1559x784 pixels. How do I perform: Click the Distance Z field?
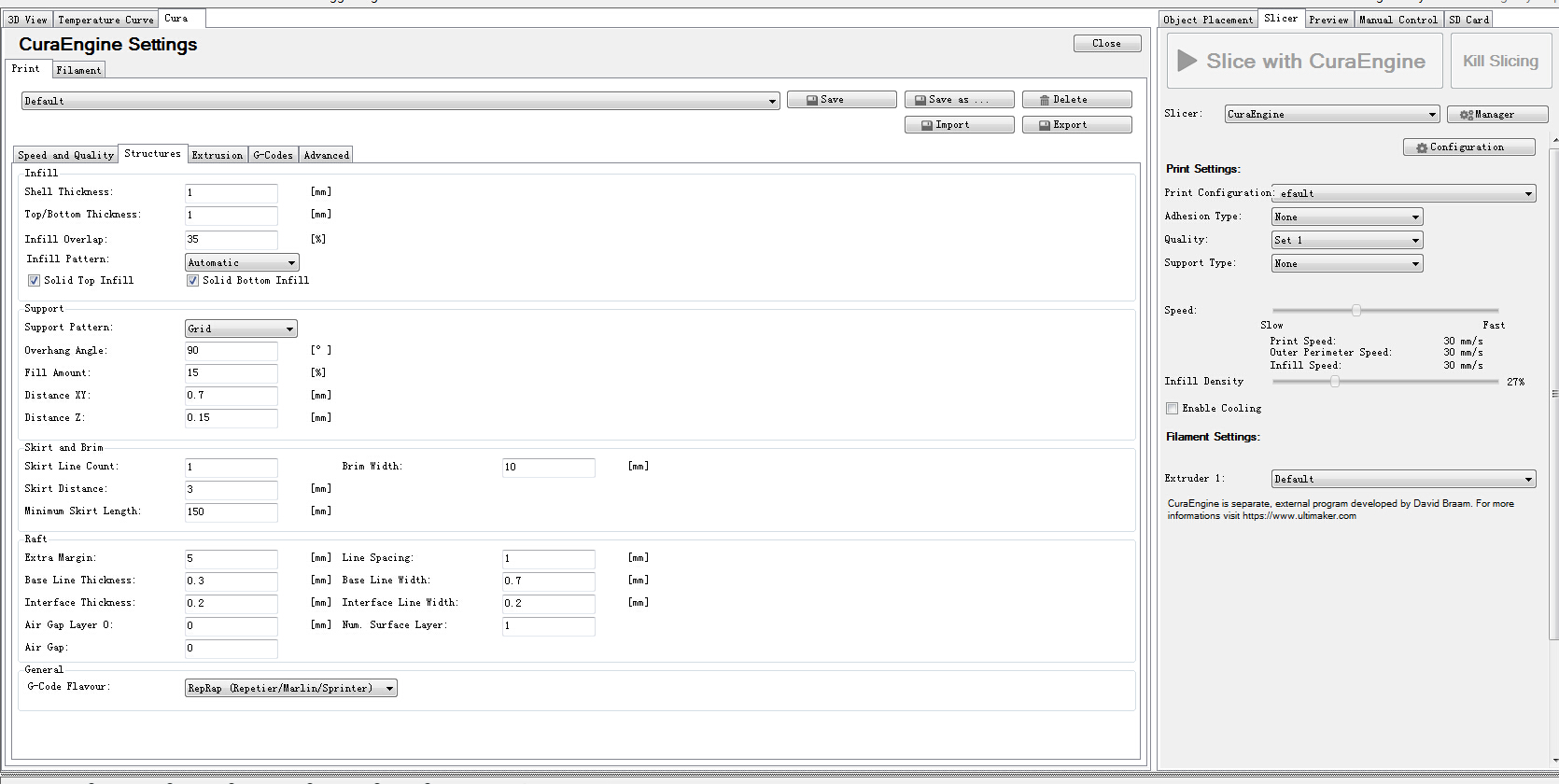(231, 418)
